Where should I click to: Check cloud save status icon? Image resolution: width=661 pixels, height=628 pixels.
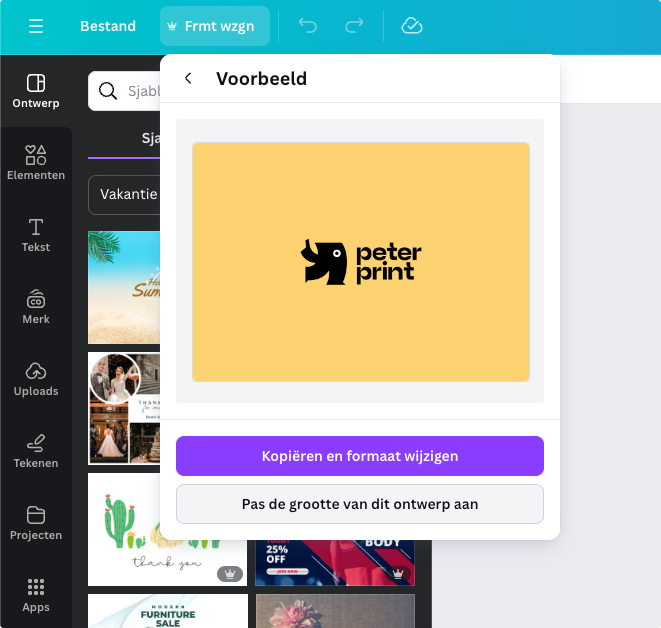point(412,26)
